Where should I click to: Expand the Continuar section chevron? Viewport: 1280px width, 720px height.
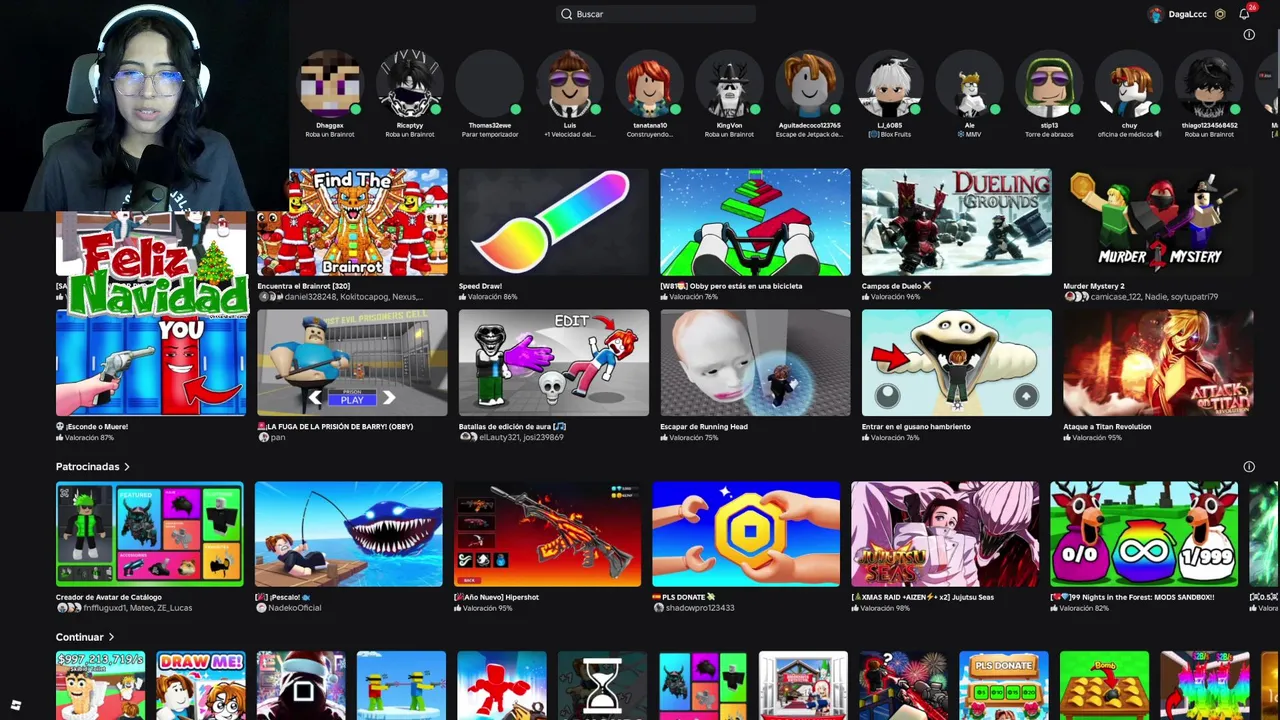click(x=111, y=637)
